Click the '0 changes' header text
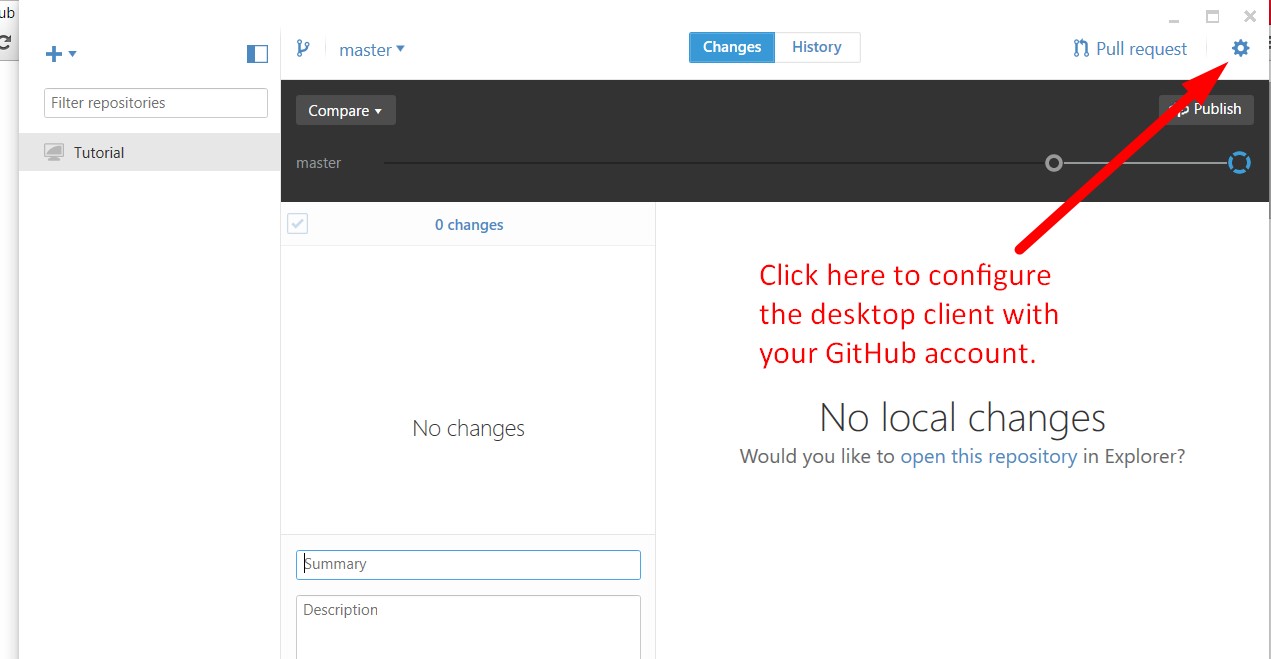This screenshot has height=659, width=1271. 469,225
